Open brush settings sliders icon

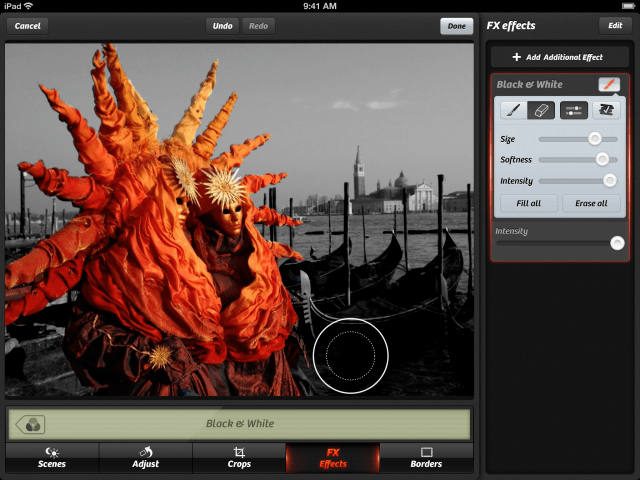click(x=573, y=111)
